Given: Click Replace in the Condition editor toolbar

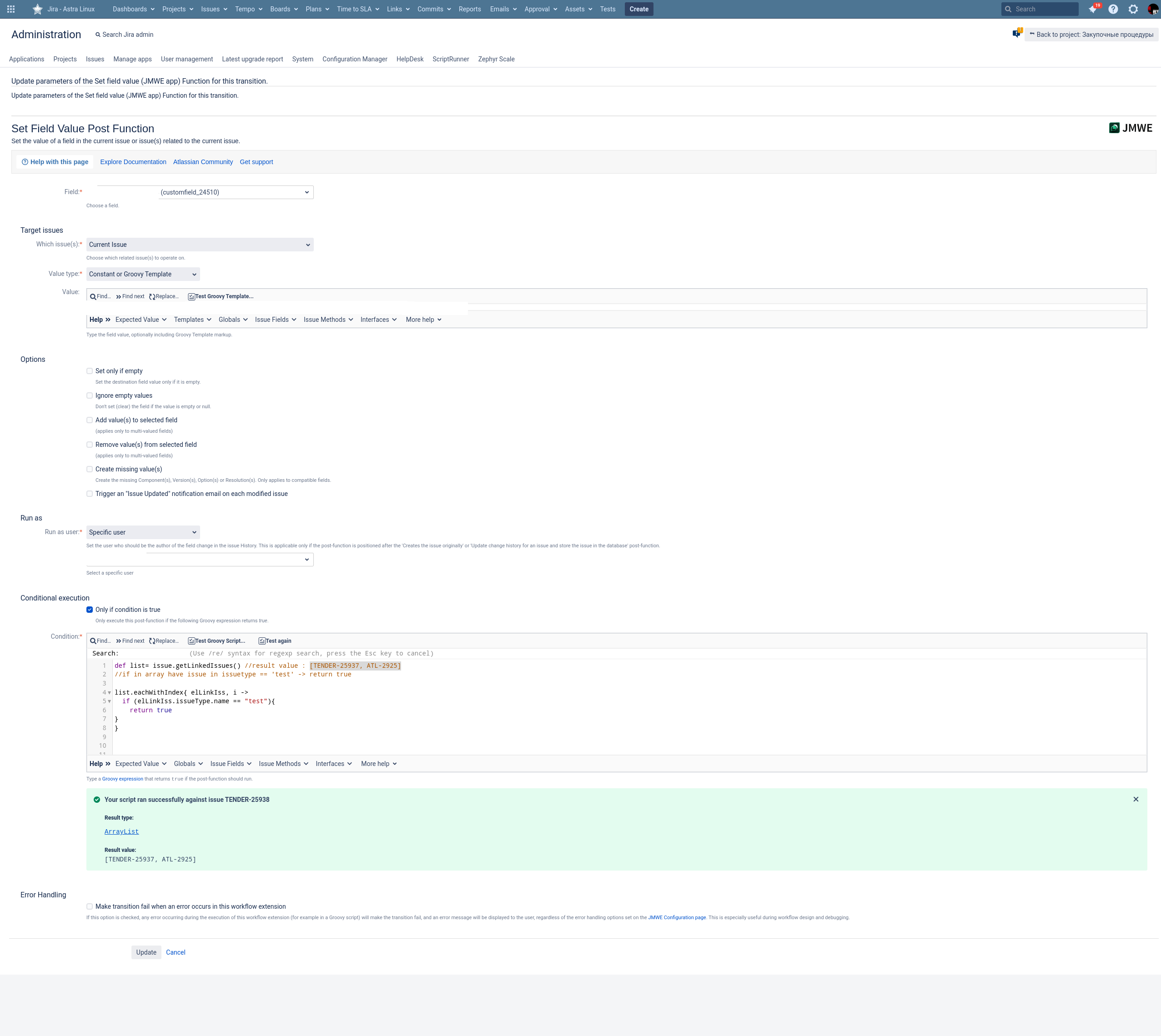Looking at the screenshot, I should 163,641.
